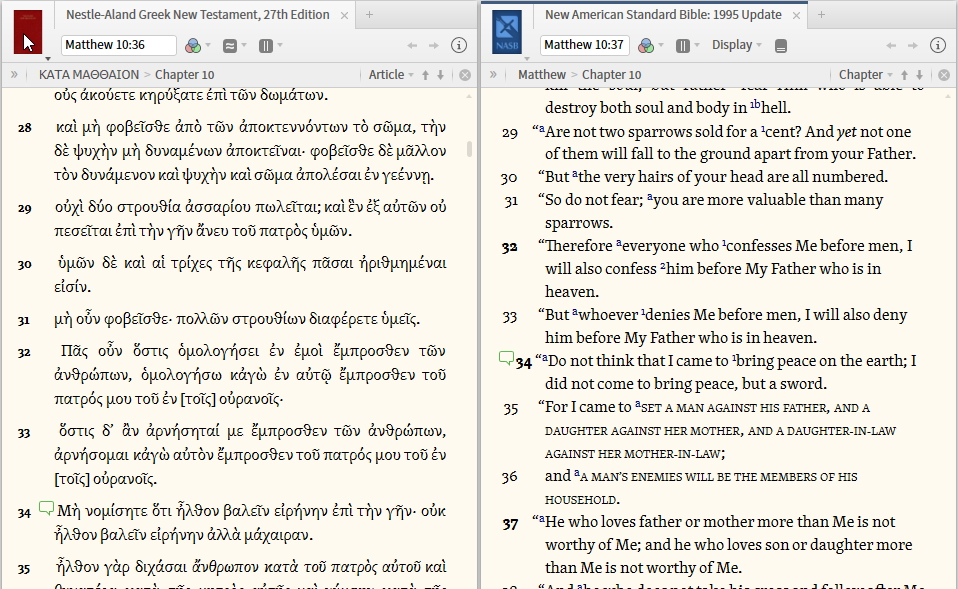Jump to next Chapter in NASB panel
Viewport: 958px width, 589px height.
919,75
